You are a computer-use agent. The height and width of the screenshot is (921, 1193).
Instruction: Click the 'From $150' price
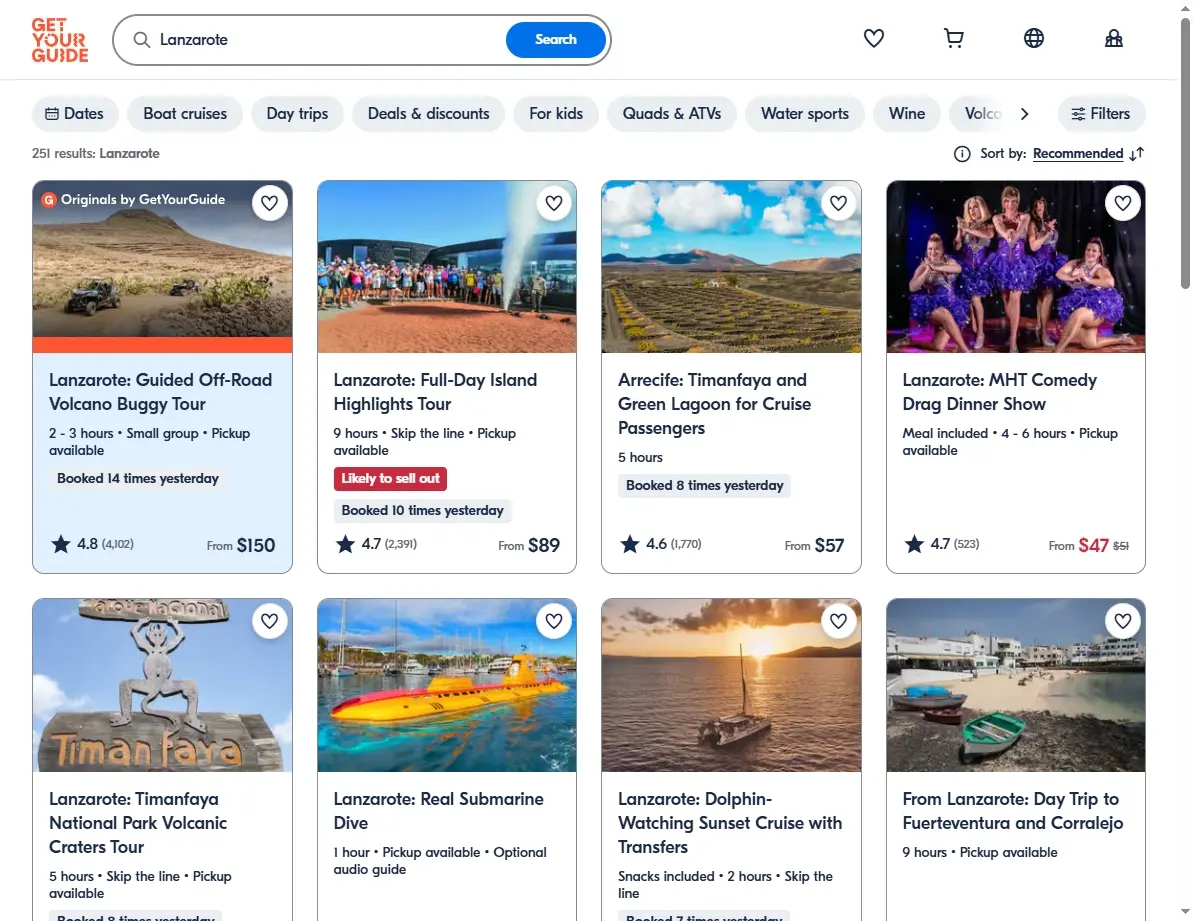tap(240, 545)
